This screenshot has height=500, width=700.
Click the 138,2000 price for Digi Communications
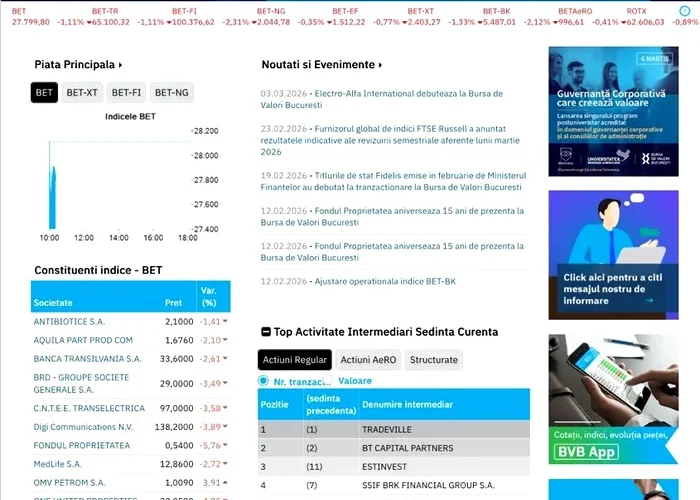tap(174, 427)
